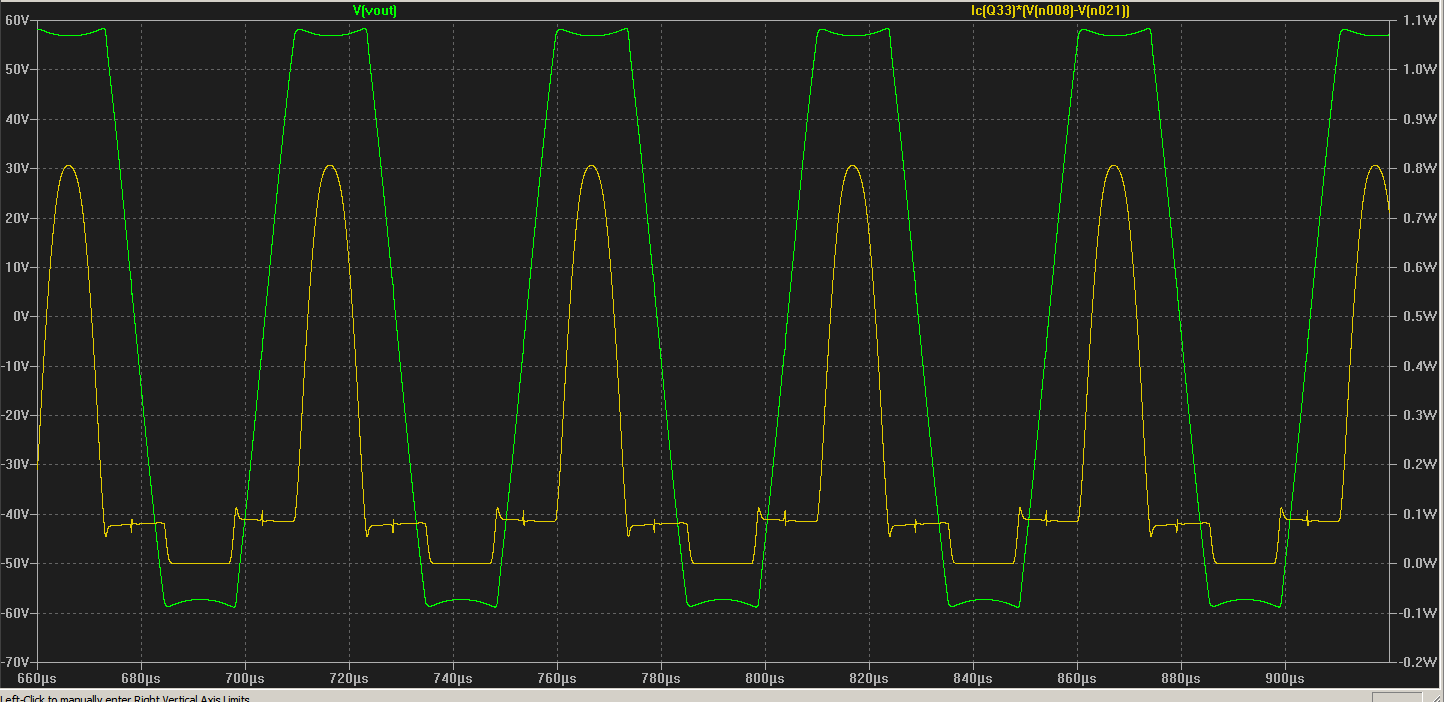This screenshot has height=702, width=1444.
Task: Click the 840µs time axis label
Action: tap(972, 678)
